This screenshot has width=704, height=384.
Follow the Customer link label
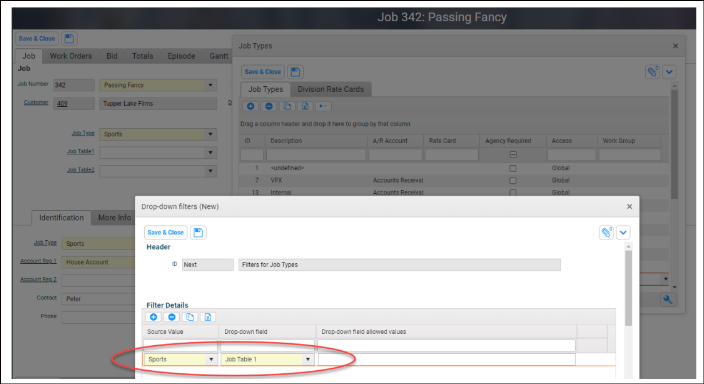pos(36,102)
